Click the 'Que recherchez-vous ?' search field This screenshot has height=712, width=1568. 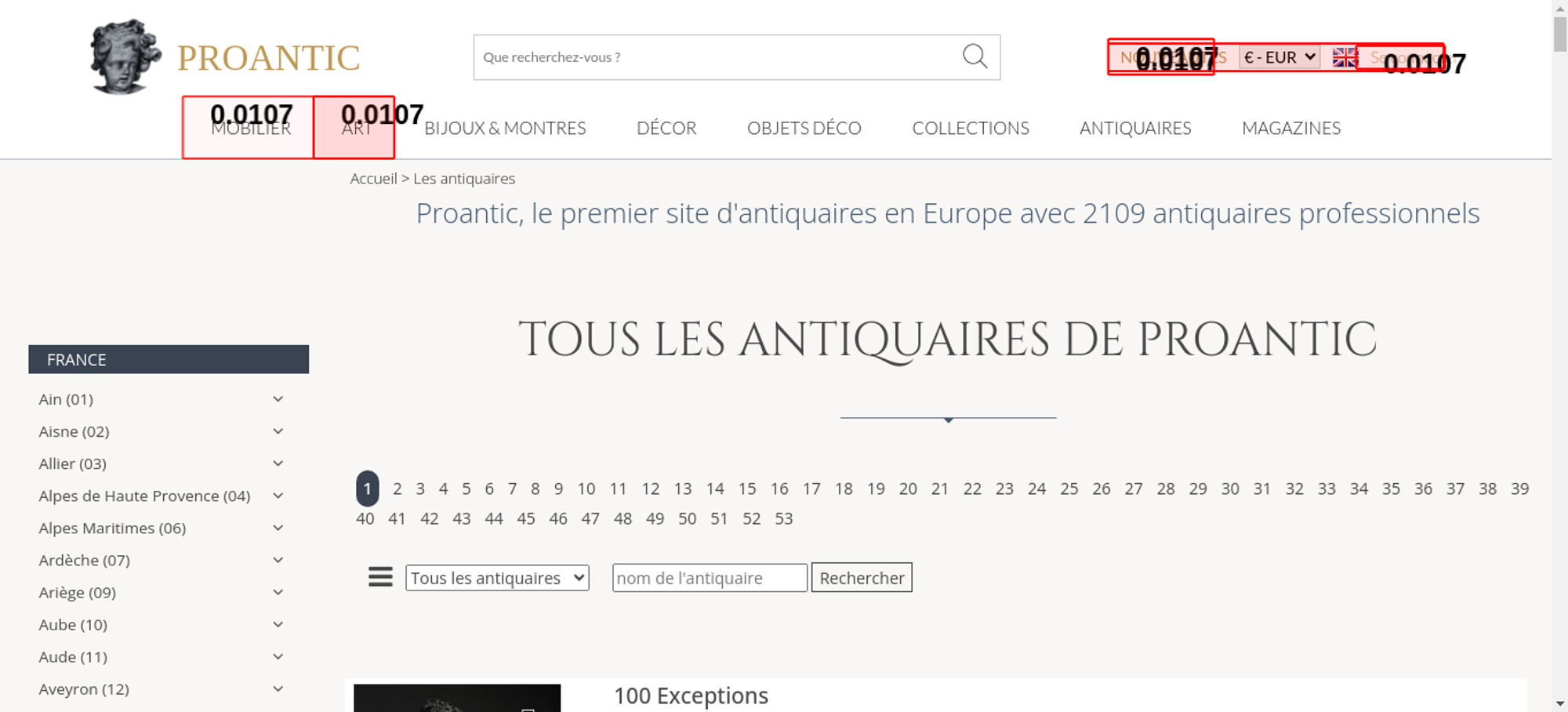pyautogui.click(x=713, y=57)
